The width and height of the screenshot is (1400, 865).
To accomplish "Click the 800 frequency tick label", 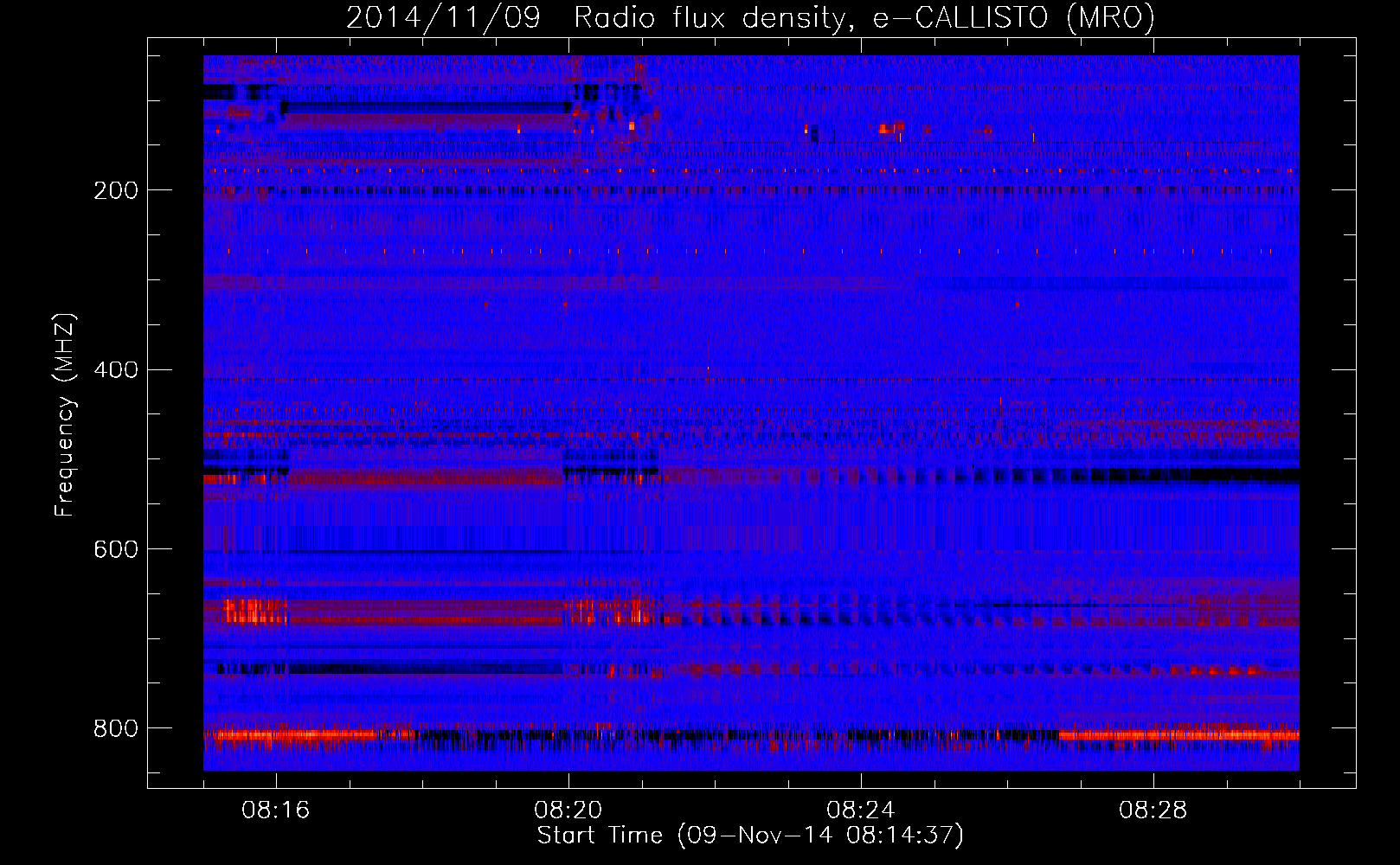I will (116, 729).
